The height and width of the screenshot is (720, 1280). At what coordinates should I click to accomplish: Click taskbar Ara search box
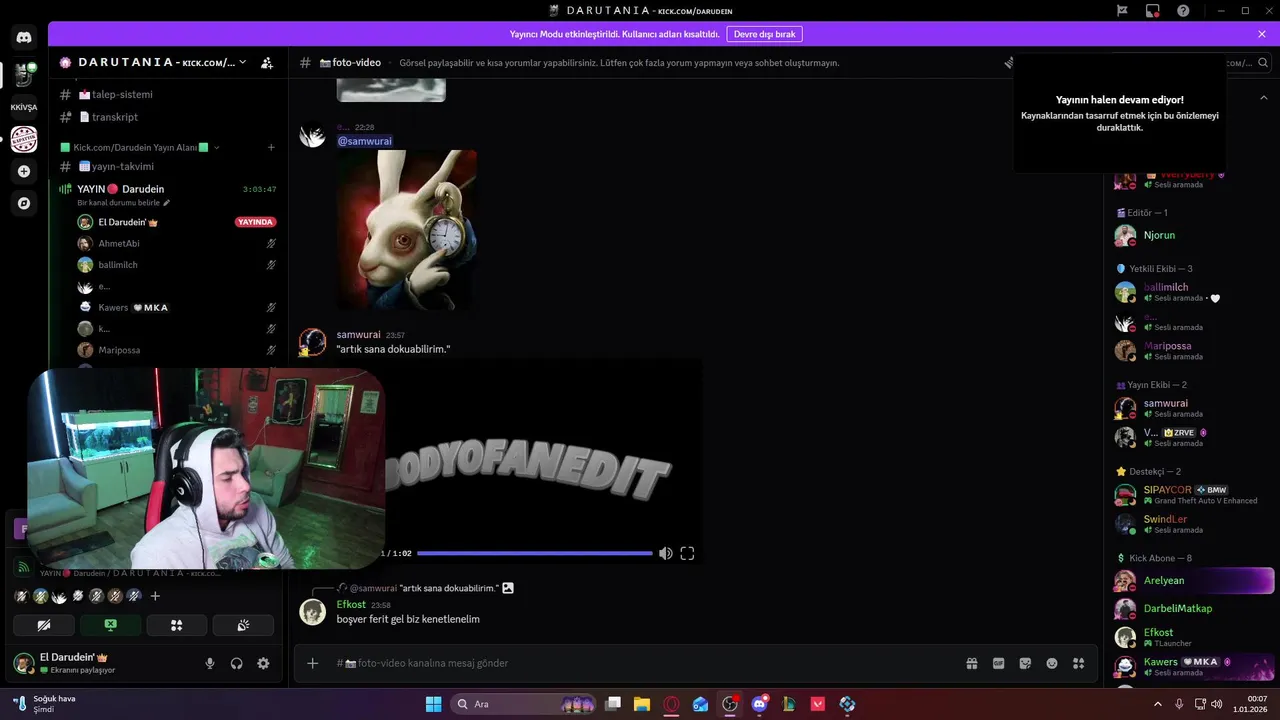(x=524, y=704)
